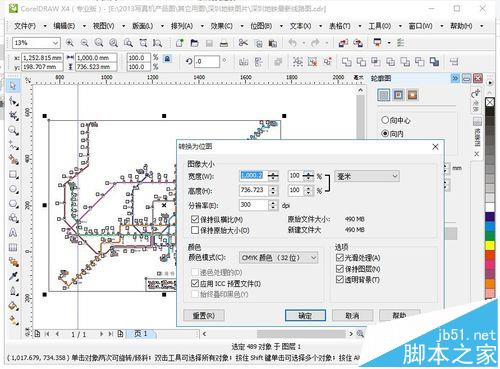Image resolution: width=500 pixels, height=369 pixels.
Task: Open the zoom level 13% dropdown
Action: coord(55,43)
